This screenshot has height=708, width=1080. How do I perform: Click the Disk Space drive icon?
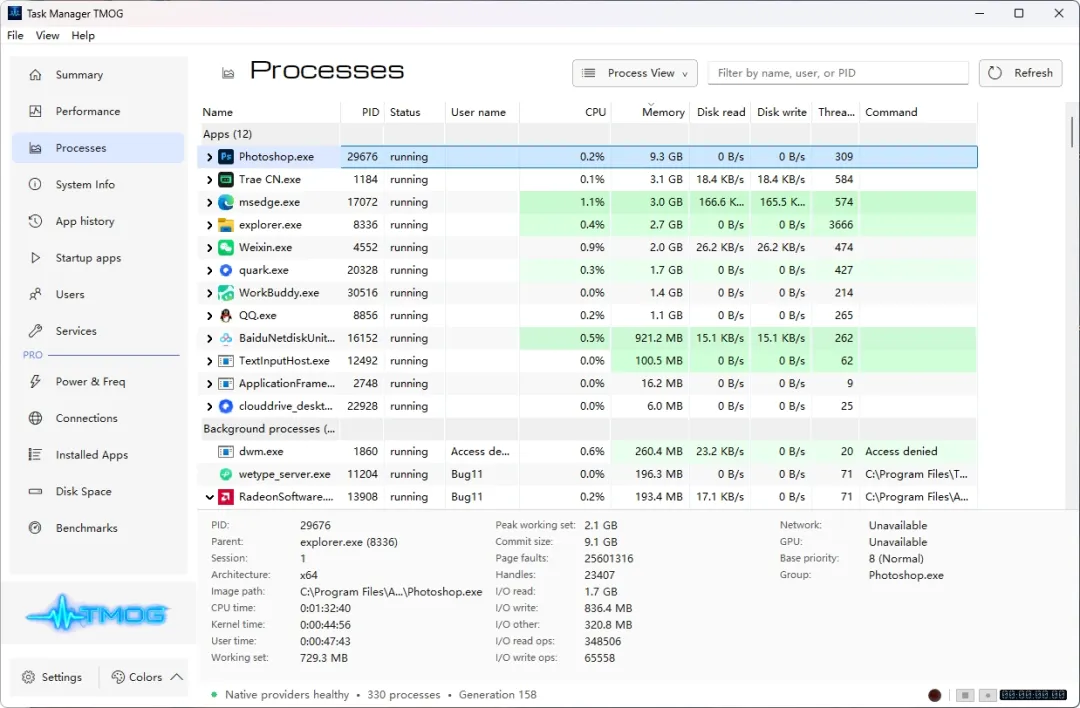[x=35, y=491]
